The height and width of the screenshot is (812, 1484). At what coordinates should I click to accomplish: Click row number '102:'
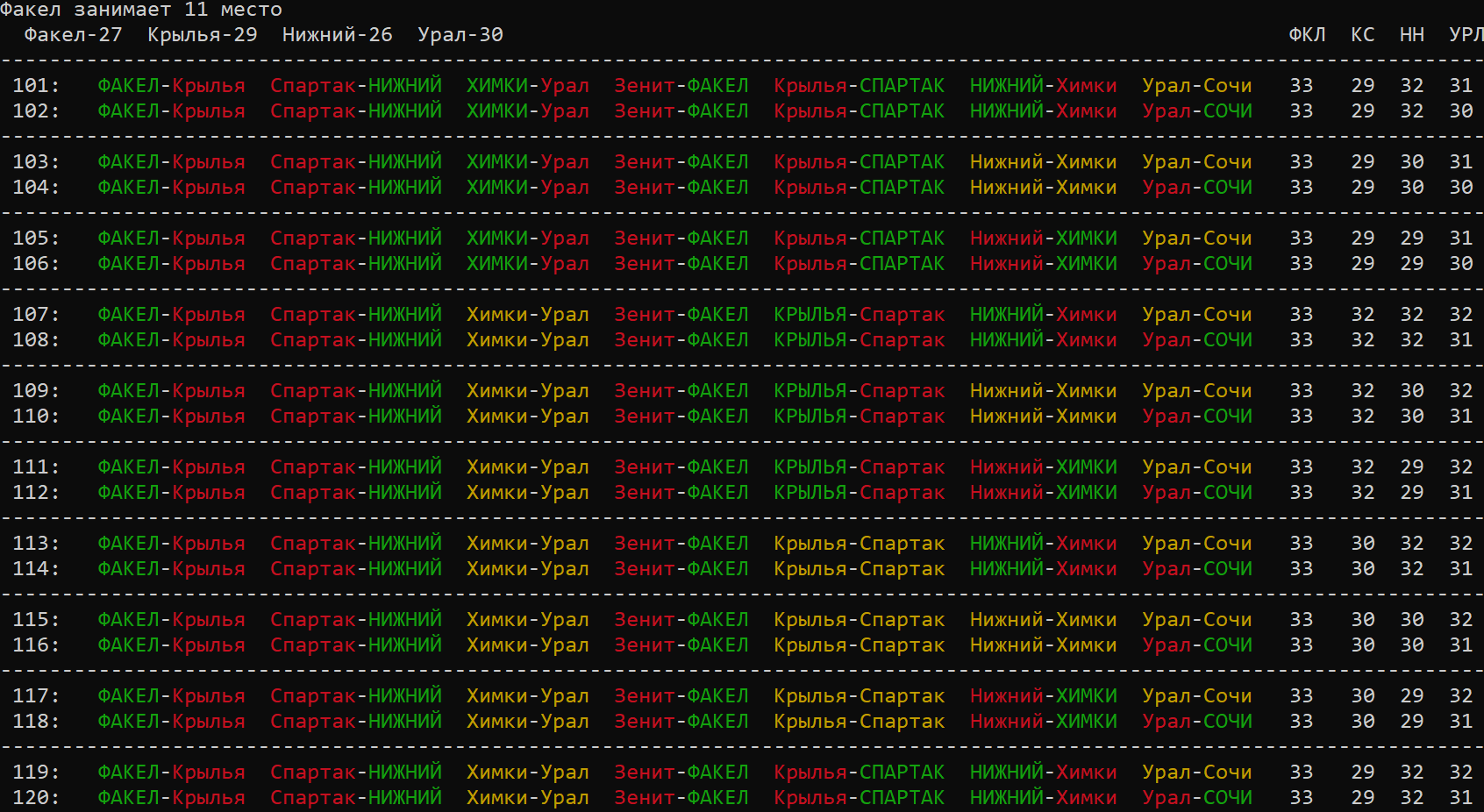coord(36,111)
